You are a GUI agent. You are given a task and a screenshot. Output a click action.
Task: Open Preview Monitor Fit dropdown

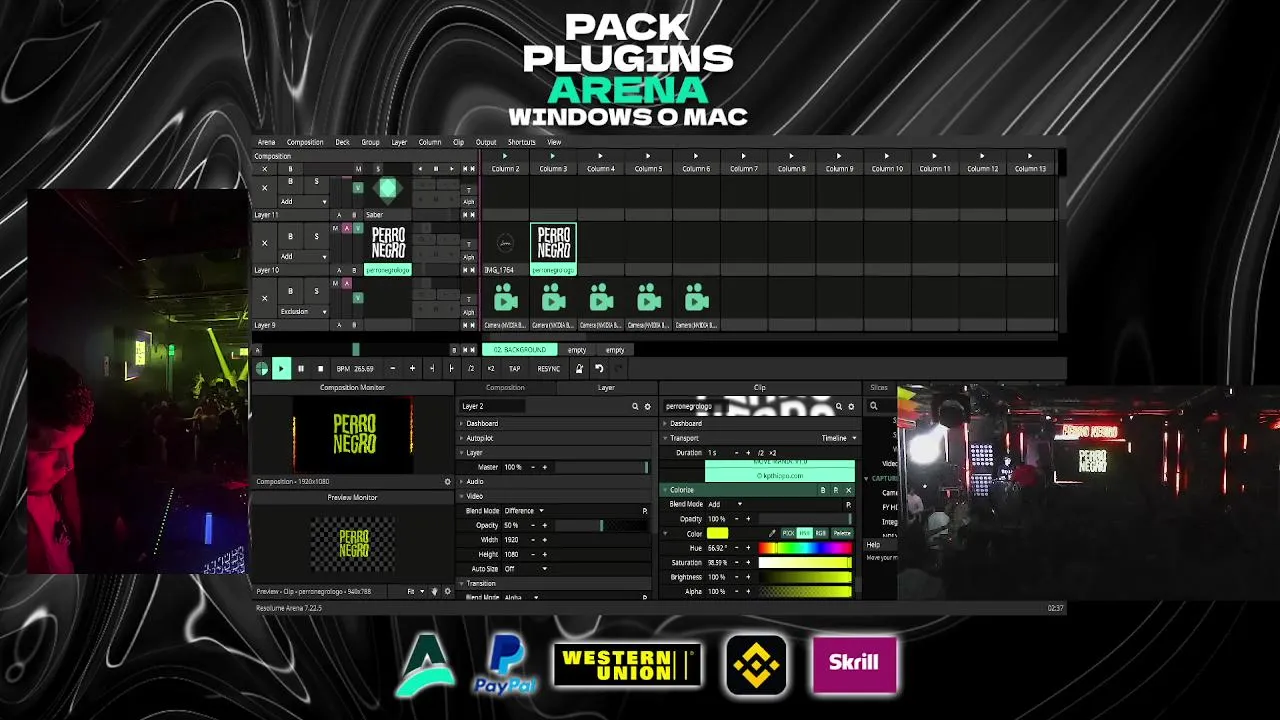pos(414,592)
